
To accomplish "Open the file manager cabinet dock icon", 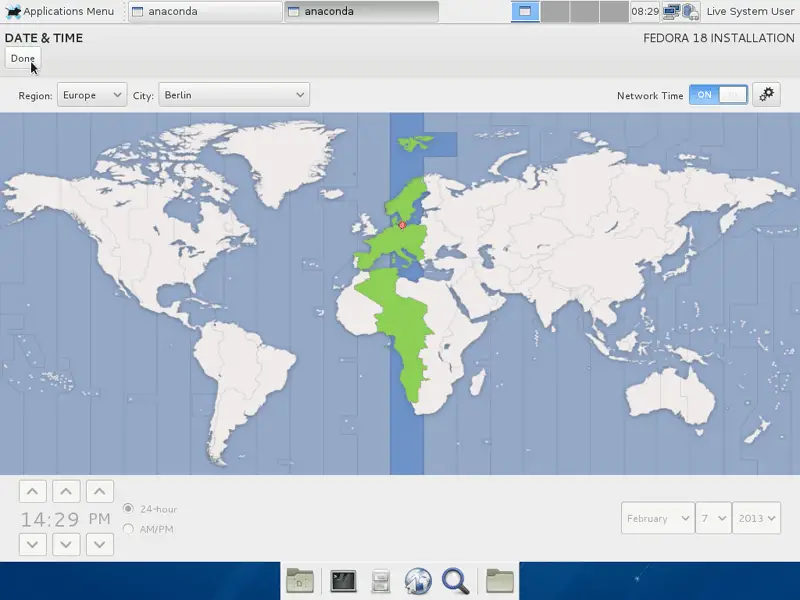I will [381, 582].
